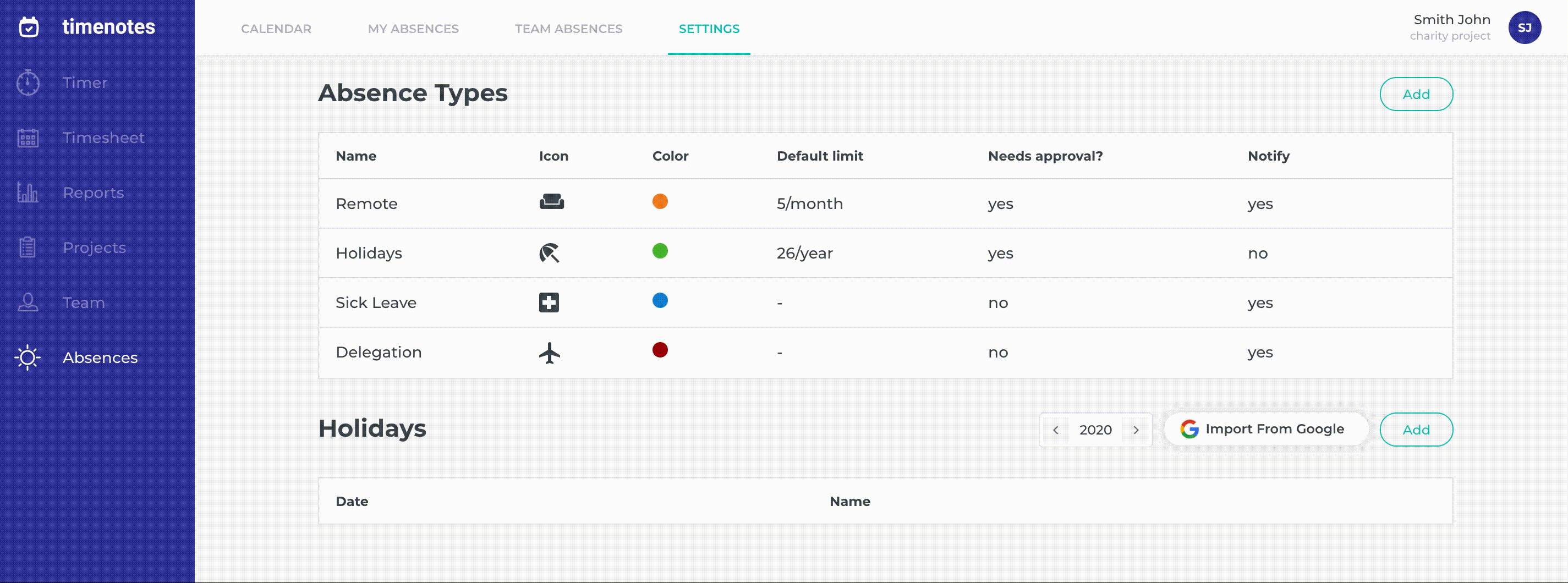Click the green color dot for Holidays
This screenshot has height=583, width=1568.
tap(660, 251)
